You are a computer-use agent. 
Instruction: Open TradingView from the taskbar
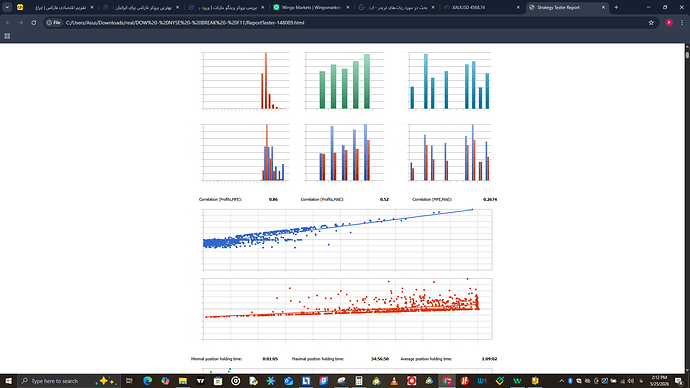coord(200,381)
